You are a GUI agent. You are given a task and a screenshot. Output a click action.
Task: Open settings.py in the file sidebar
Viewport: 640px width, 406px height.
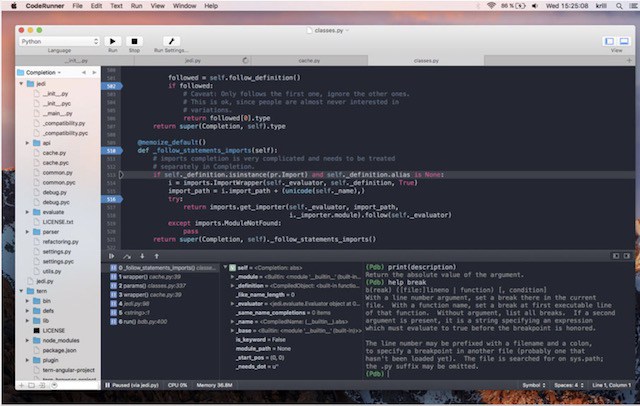[56, 252]
